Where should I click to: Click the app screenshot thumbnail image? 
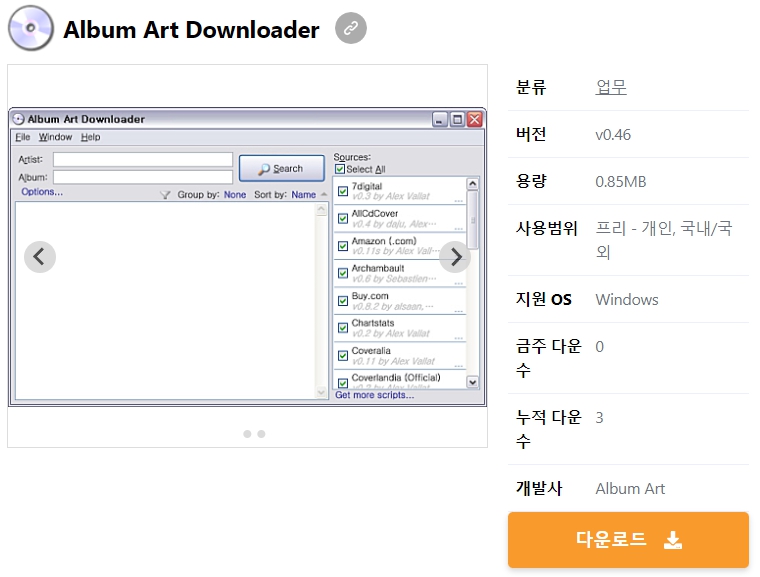point(247,257)
